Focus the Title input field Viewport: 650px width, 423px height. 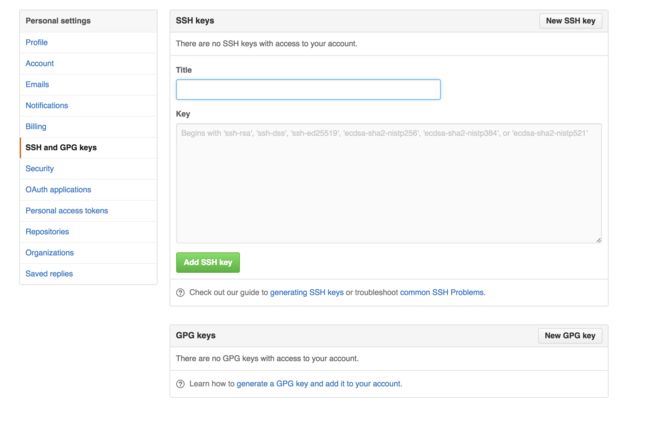point(308,90)
